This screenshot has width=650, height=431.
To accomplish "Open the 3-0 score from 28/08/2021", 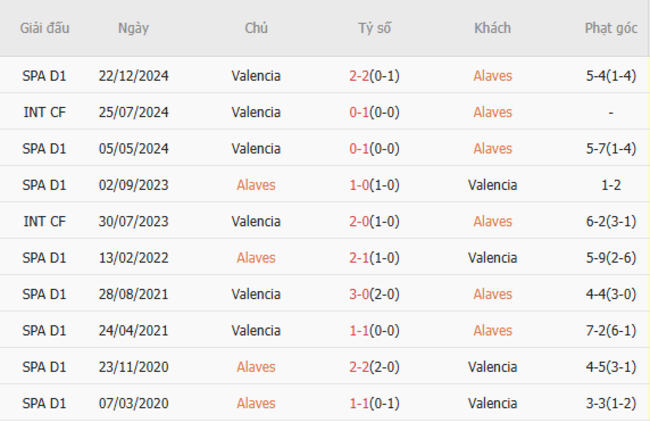I will point(359,294).
